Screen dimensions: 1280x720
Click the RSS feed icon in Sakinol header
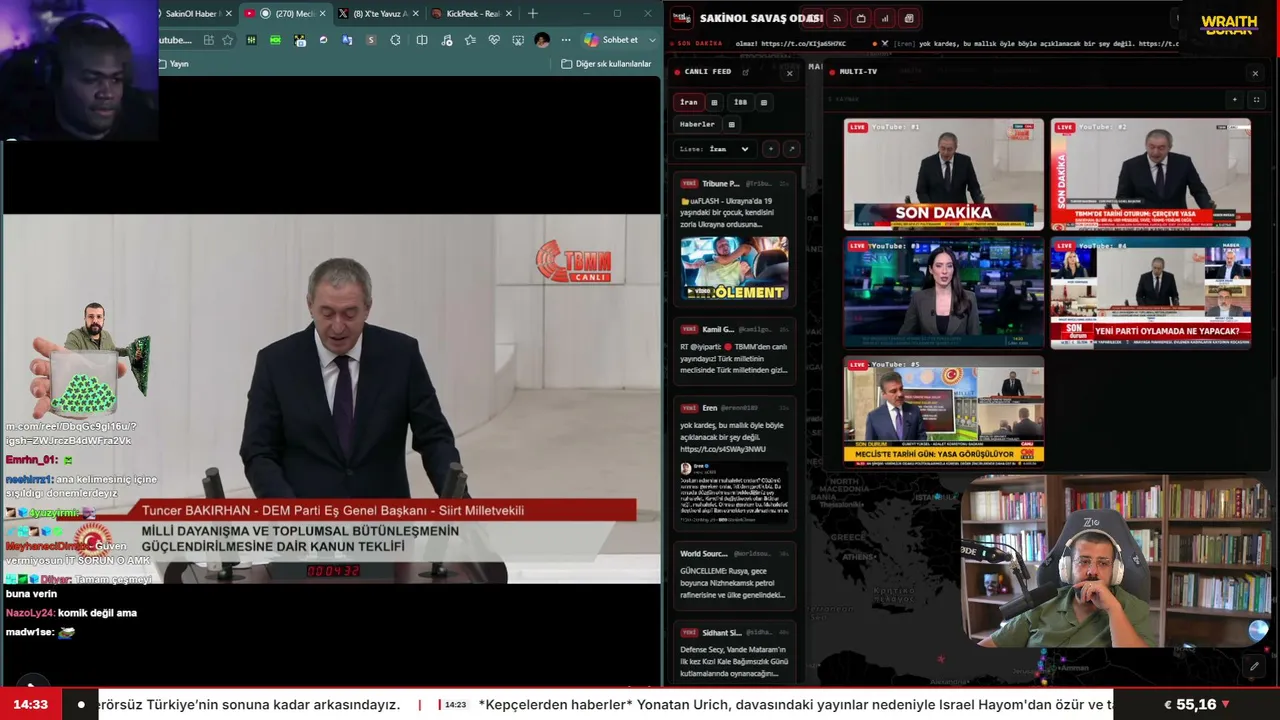(x=837, y=18)
